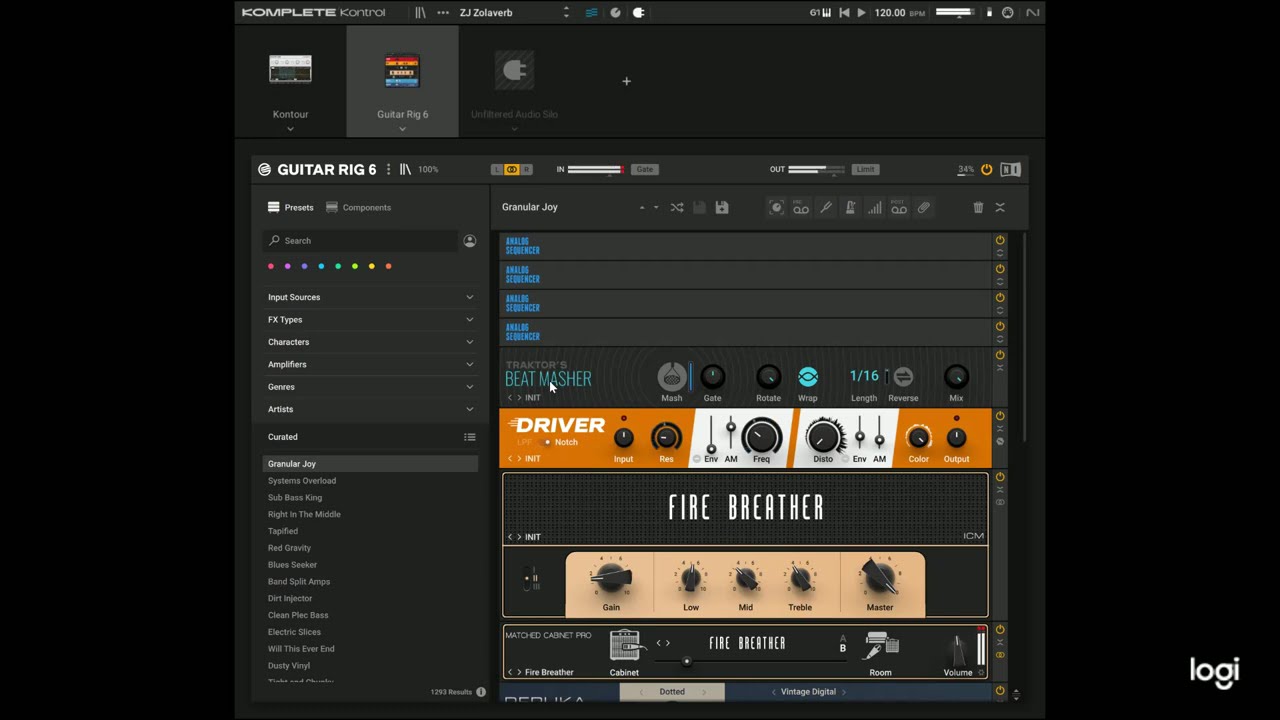Screen dimensions: 1280x720
Task: Expand the Characters filter
Action: point(370,342)
